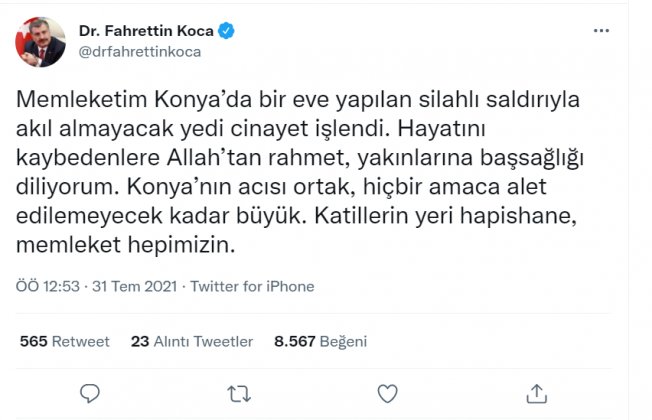The height and width of the screenshot is (420, 652).
Task: Open the share upload icon
Action: [x=536, y=393]
